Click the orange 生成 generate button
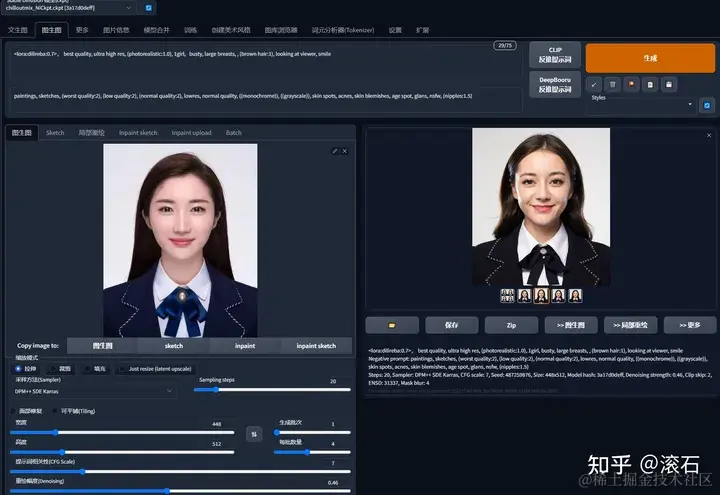720x495 pixels. click(x=650, y=58)
